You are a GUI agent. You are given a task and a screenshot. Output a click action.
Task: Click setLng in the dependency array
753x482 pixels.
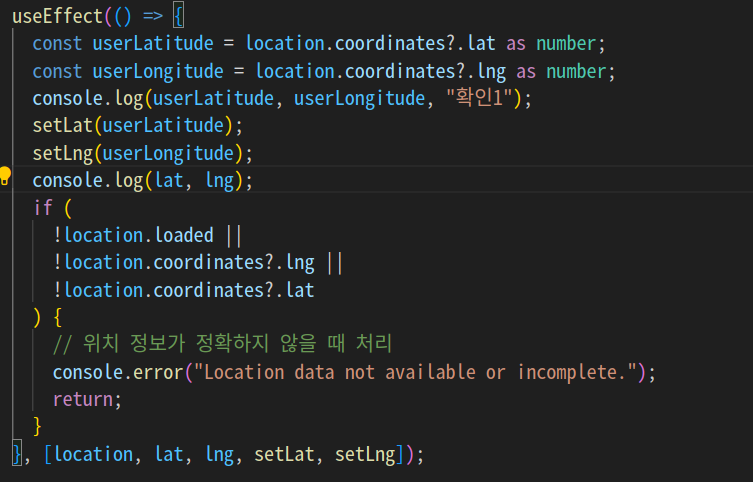coord(365,455)
